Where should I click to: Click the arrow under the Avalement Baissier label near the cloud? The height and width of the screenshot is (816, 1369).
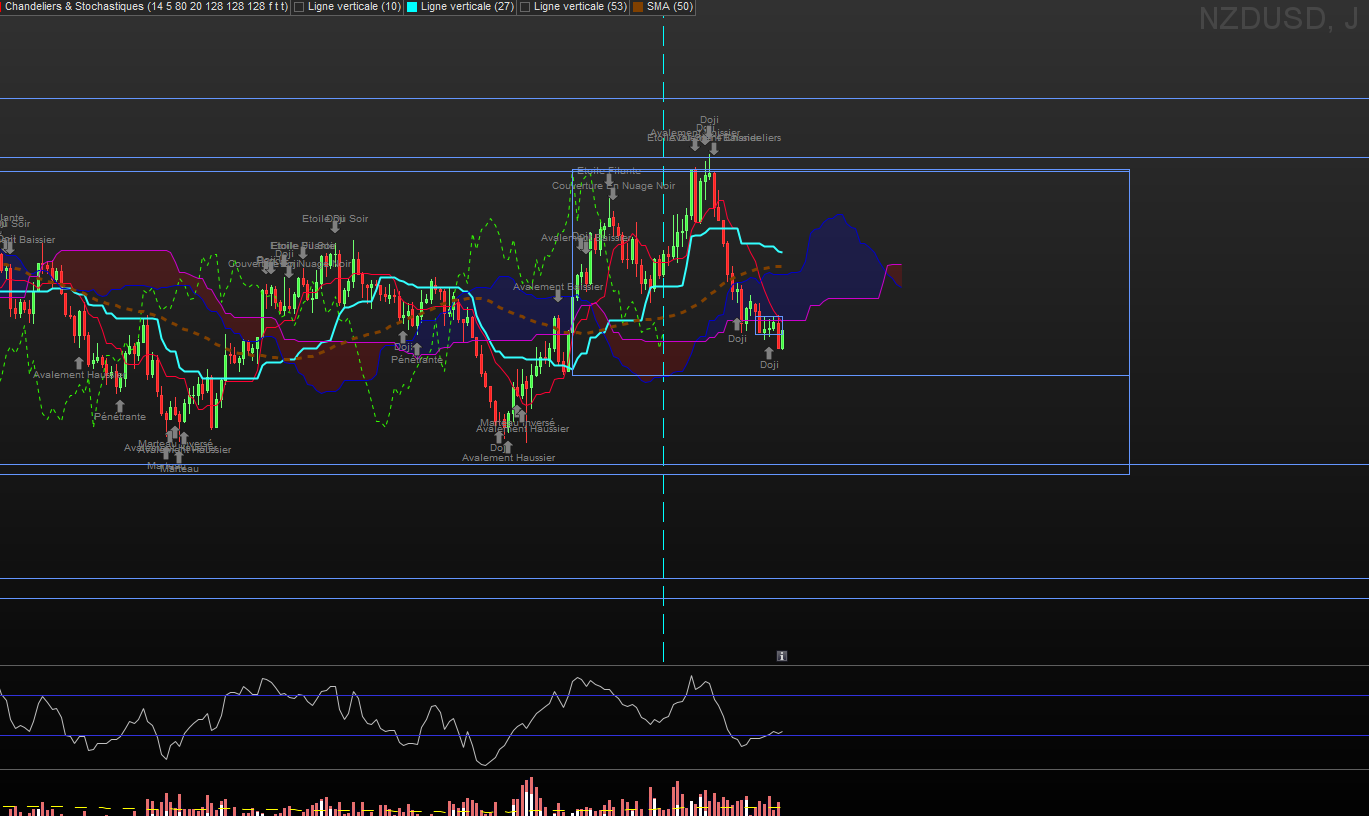pyautogui.click(x=558, y=296)
